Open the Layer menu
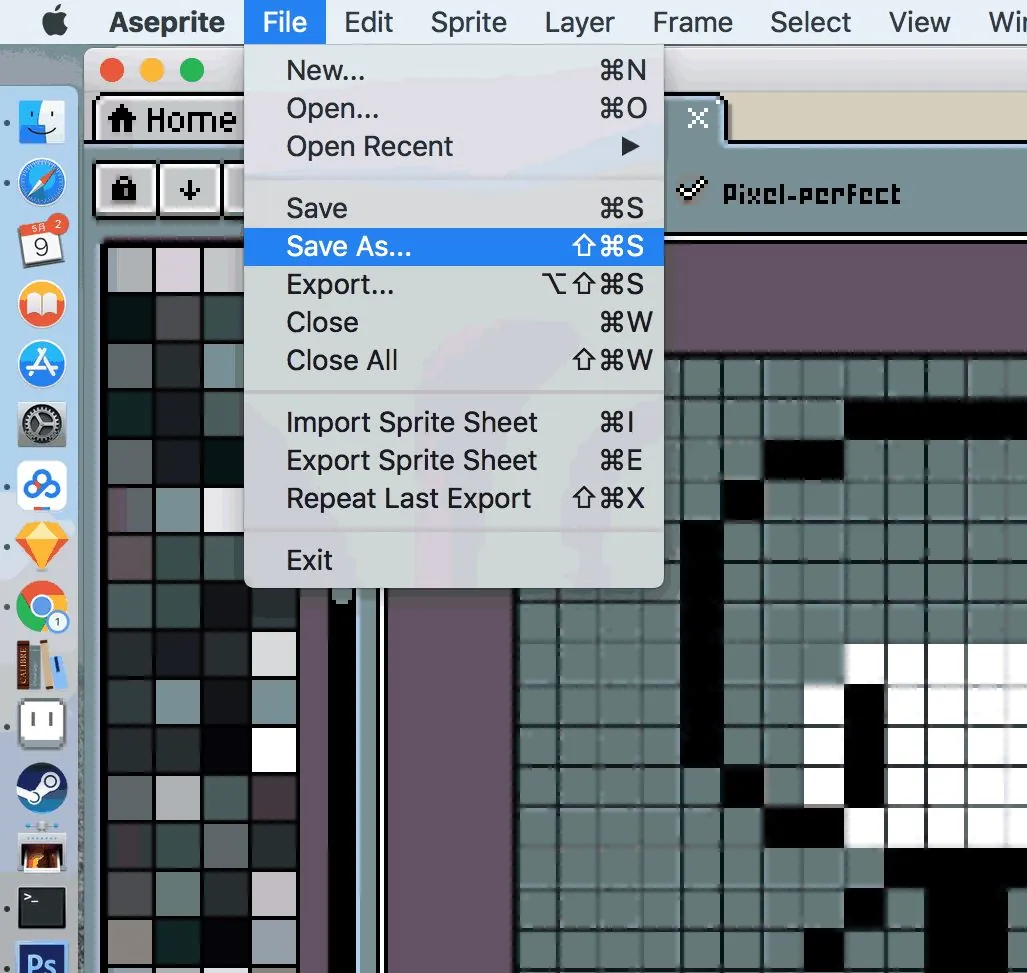The image size is (1027, 973). click(x=580, y=22)
